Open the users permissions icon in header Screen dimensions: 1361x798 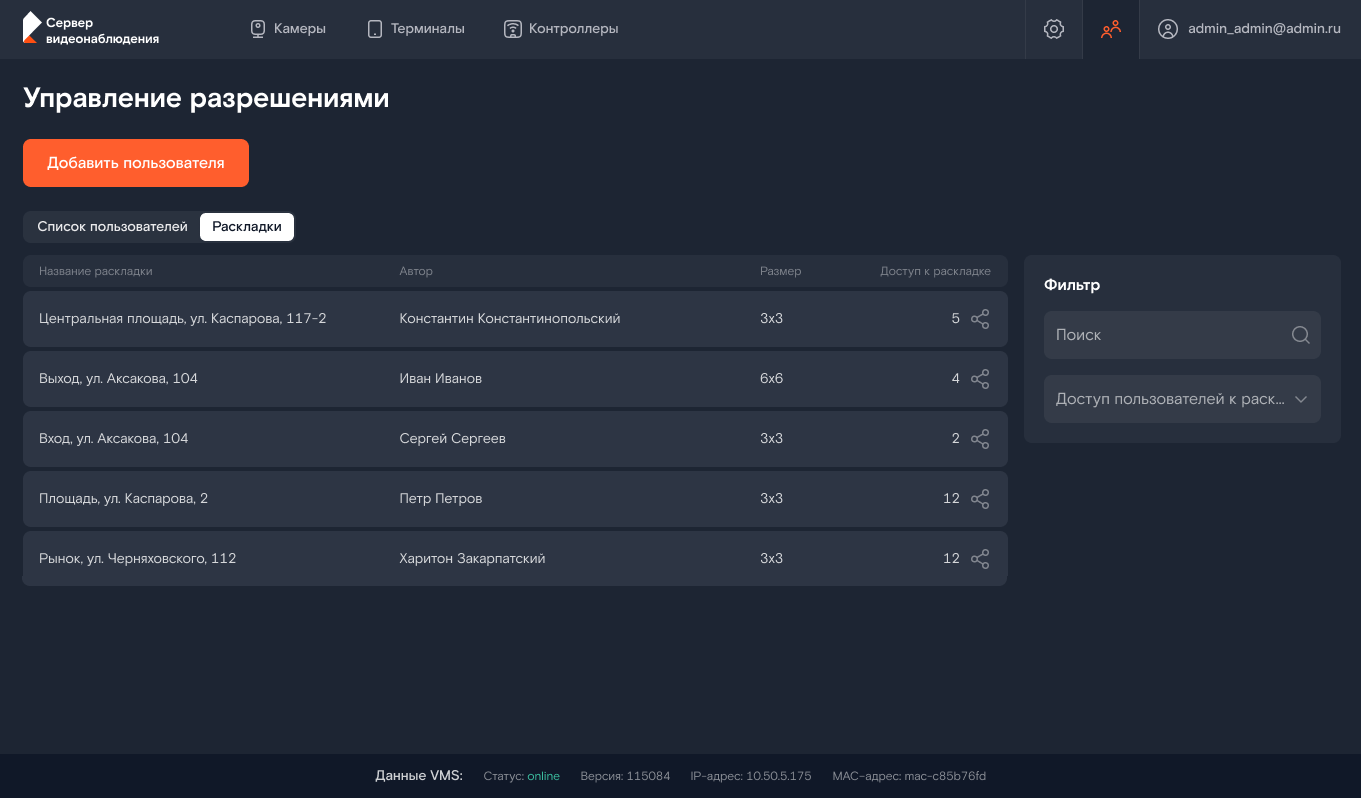click(x=1111, y=29)
